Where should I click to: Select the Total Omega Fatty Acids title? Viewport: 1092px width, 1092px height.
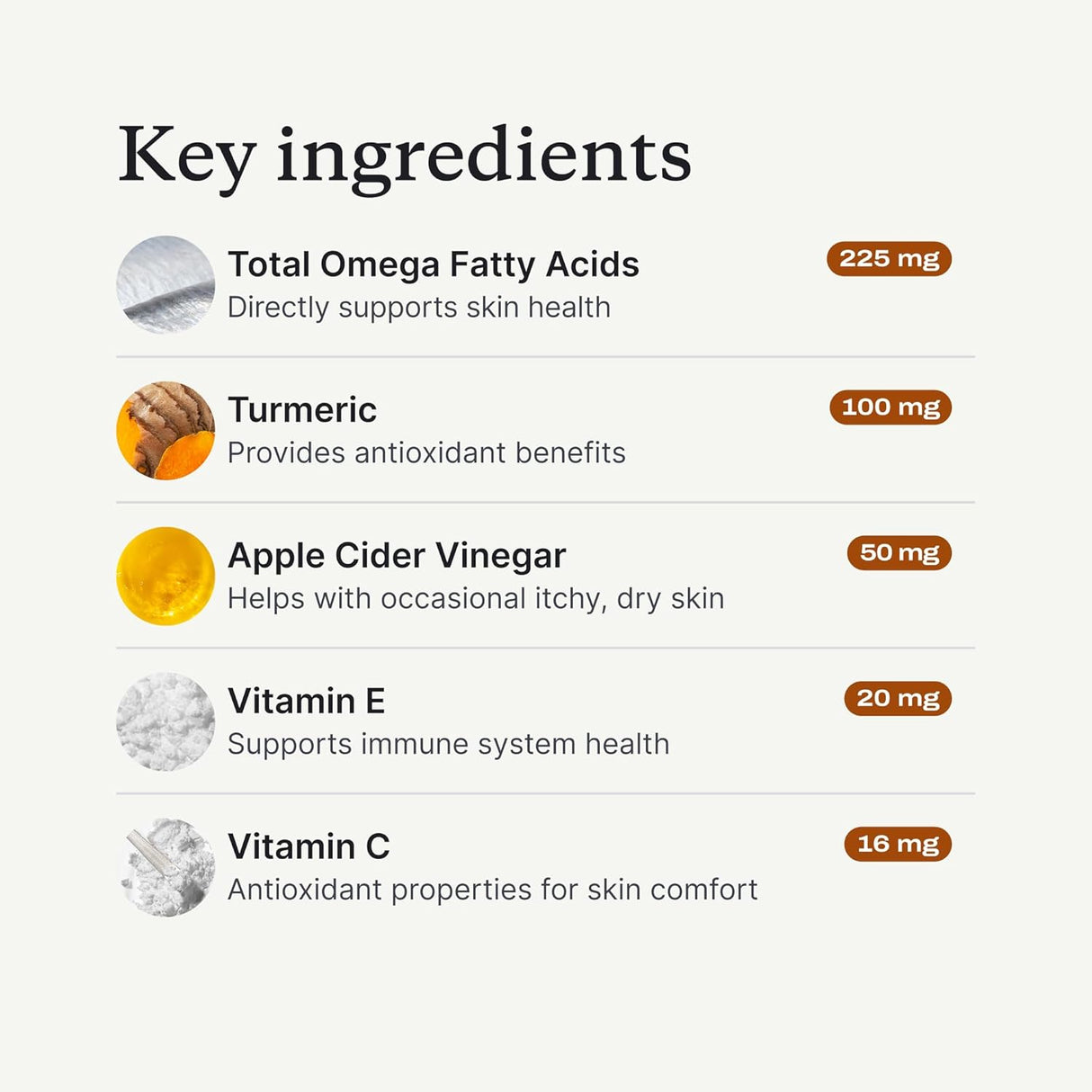[433, 264]
